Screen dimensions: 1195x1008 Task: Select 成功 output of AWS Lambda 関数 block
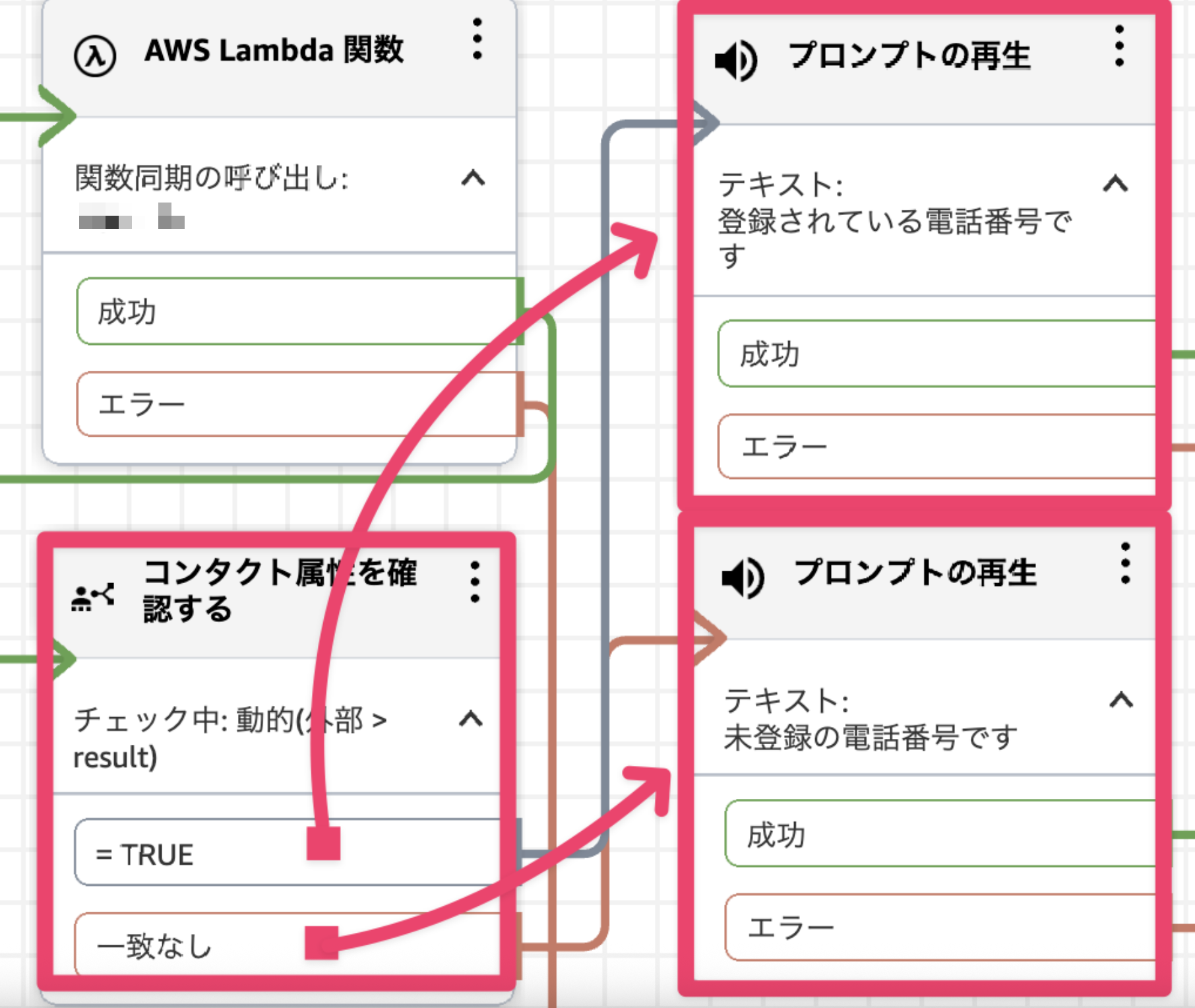[300, 311]
